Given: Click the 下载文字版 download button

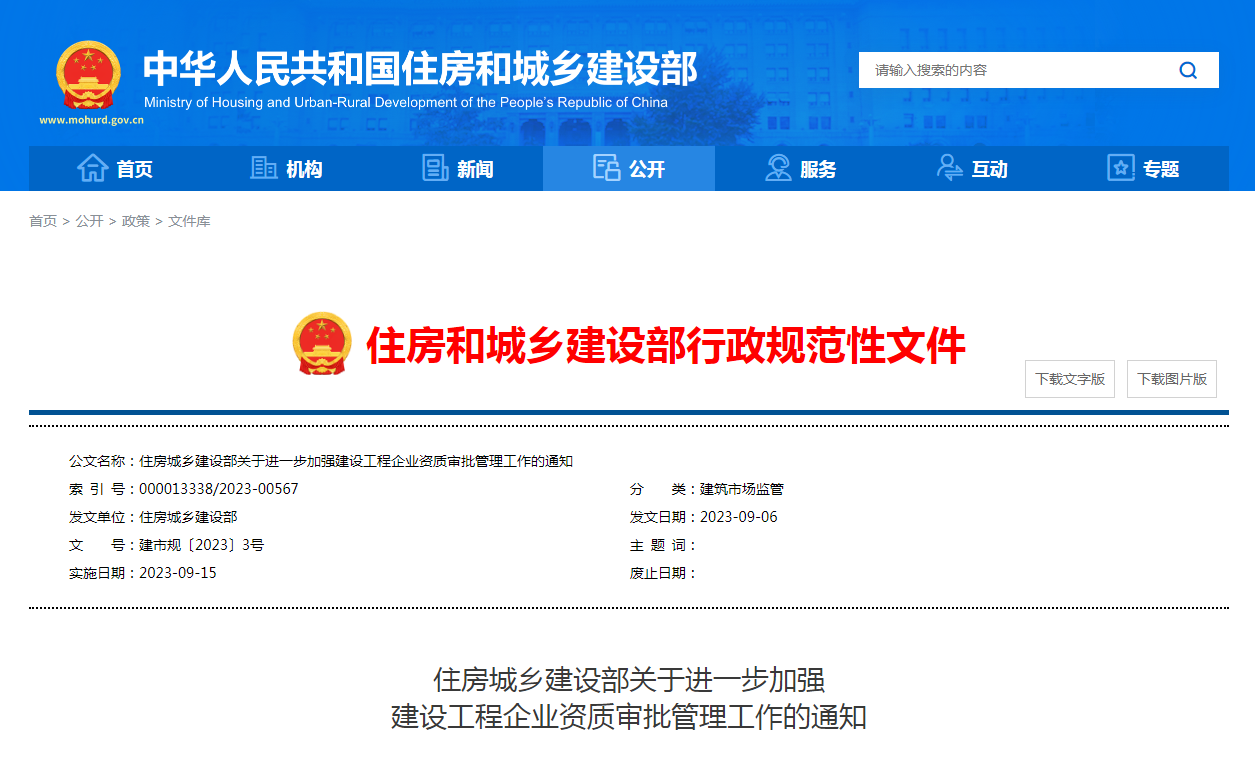Looking at the screenshot, I should pos(1069,378).
